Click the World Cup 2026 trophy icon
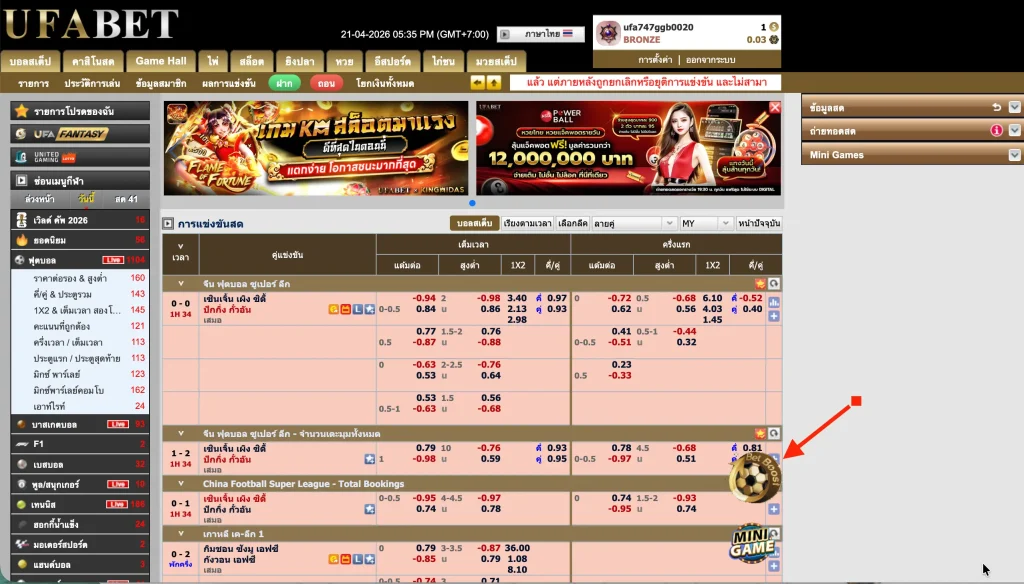This screenshot has height=584, width=1024. 22,220
